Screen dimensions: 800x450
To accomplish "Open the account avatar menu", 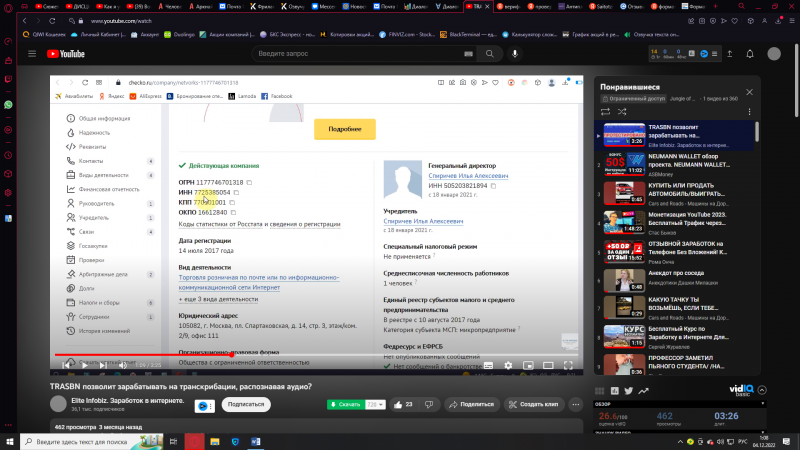I will click(x=774, y=54).
